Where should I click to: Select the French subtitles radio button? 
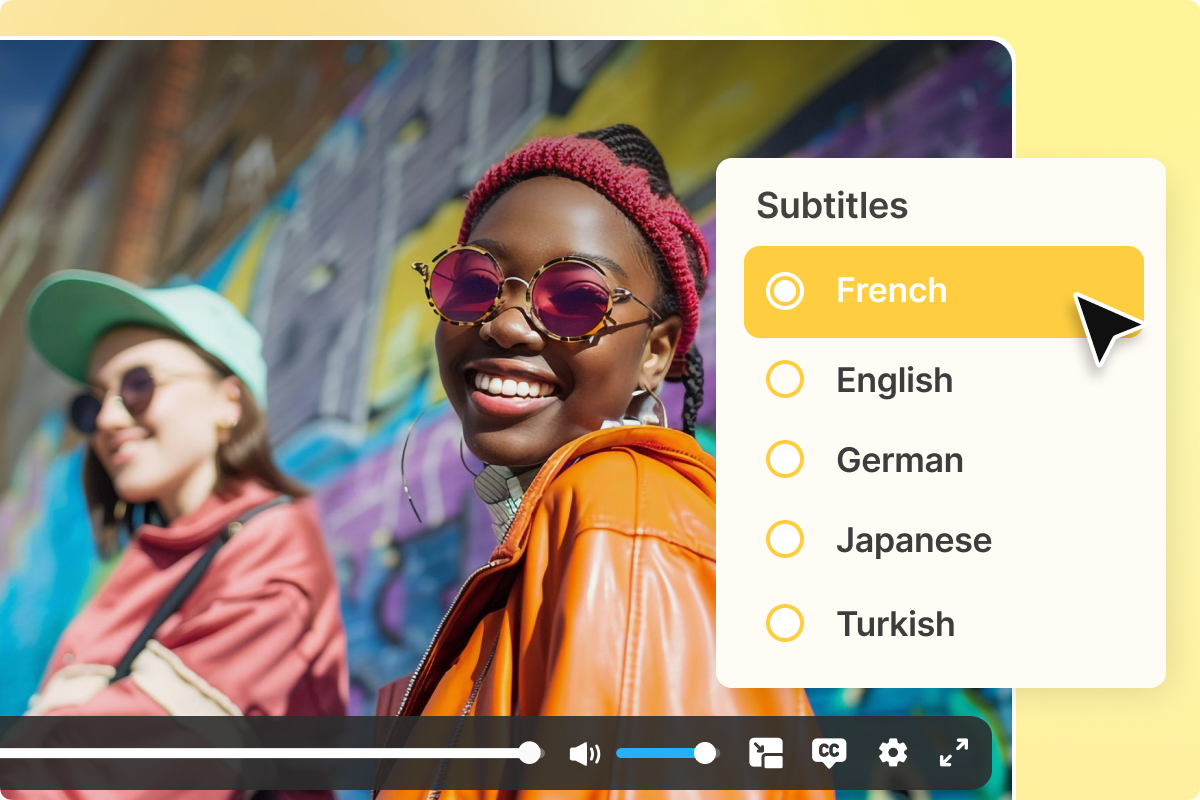785,291
